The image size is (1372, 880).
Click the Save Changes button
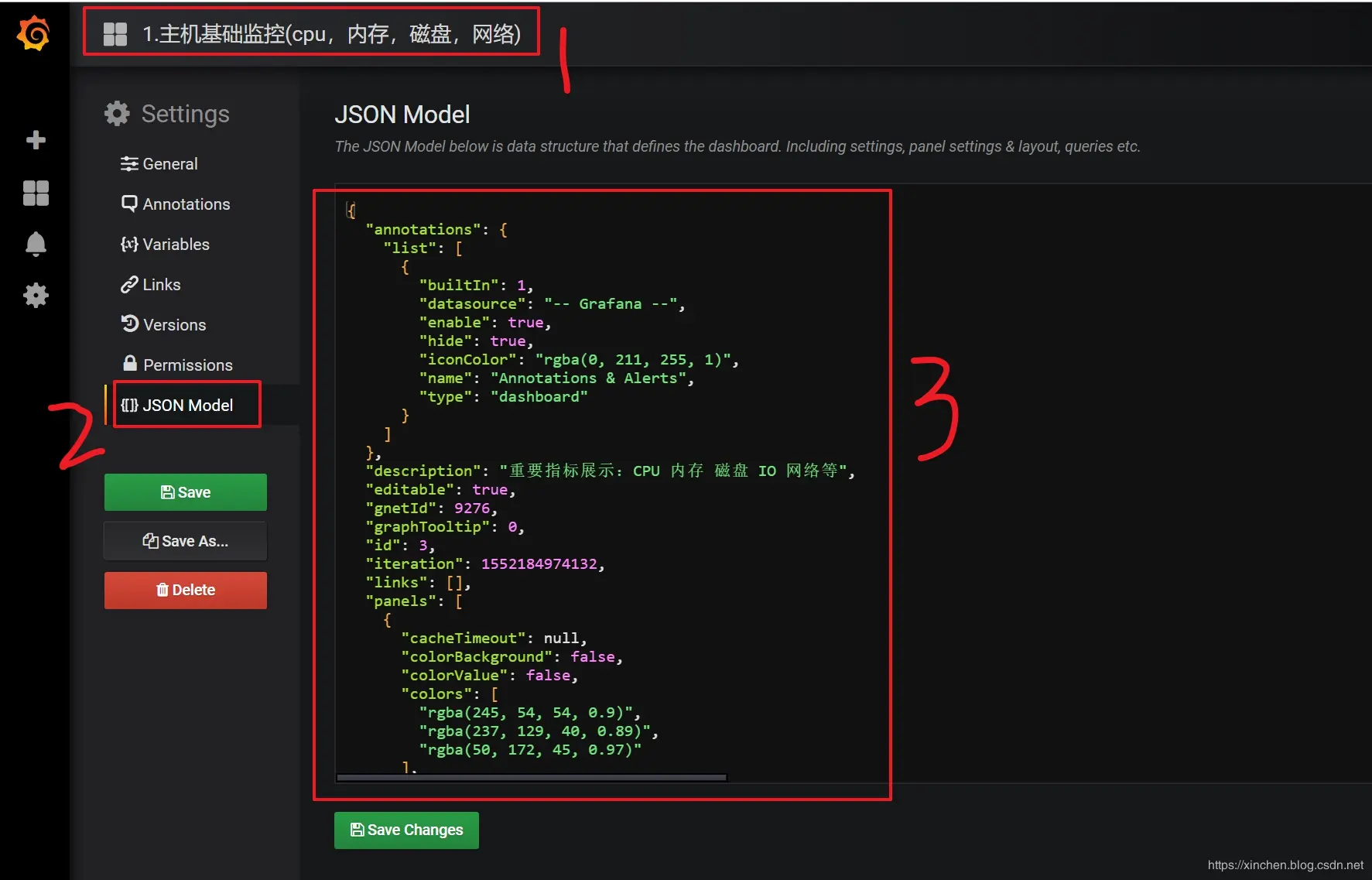[x=406, y=830]
